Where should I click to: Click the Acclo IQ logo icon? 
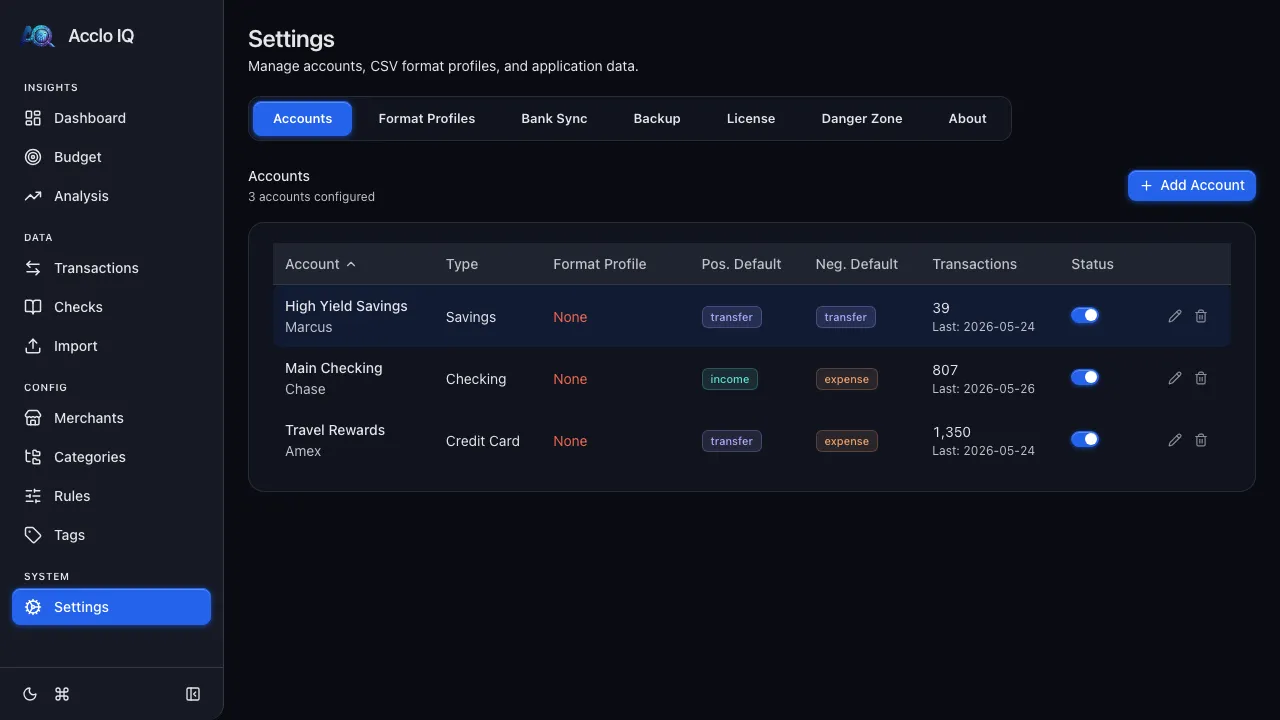(38, 36)
